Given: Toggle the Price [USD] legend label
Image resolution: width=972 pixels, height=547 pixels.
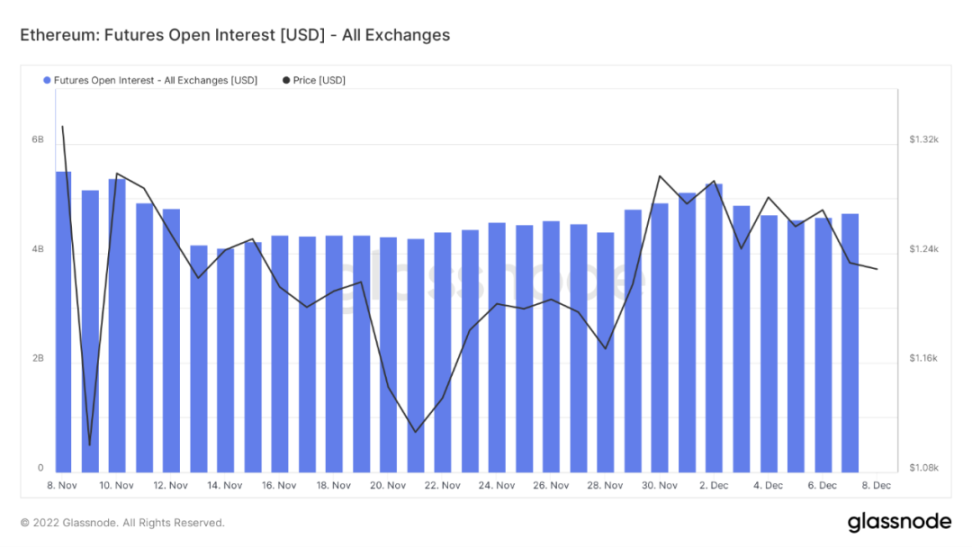Looking at the screenshot, I should coord(318,80).
